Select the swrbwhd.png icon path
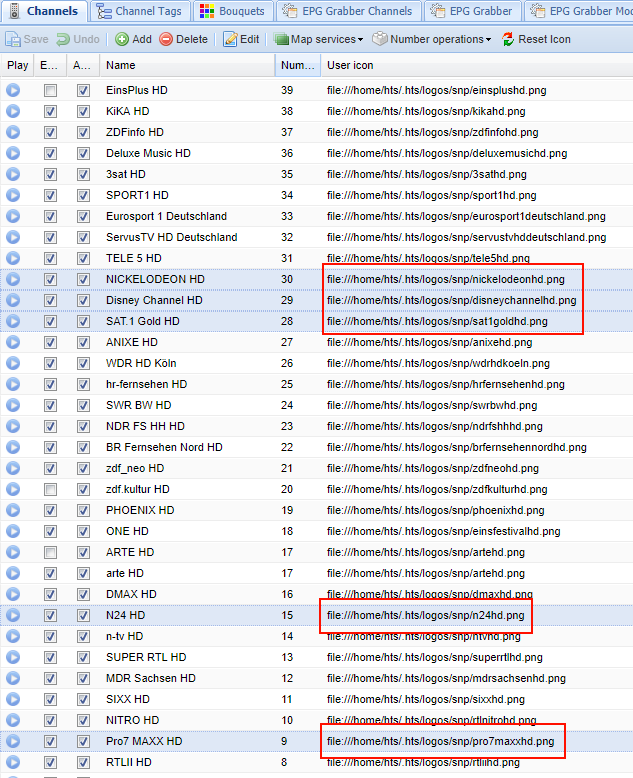Viewport: 633px width, 778px height. click(x=432, y=405)
